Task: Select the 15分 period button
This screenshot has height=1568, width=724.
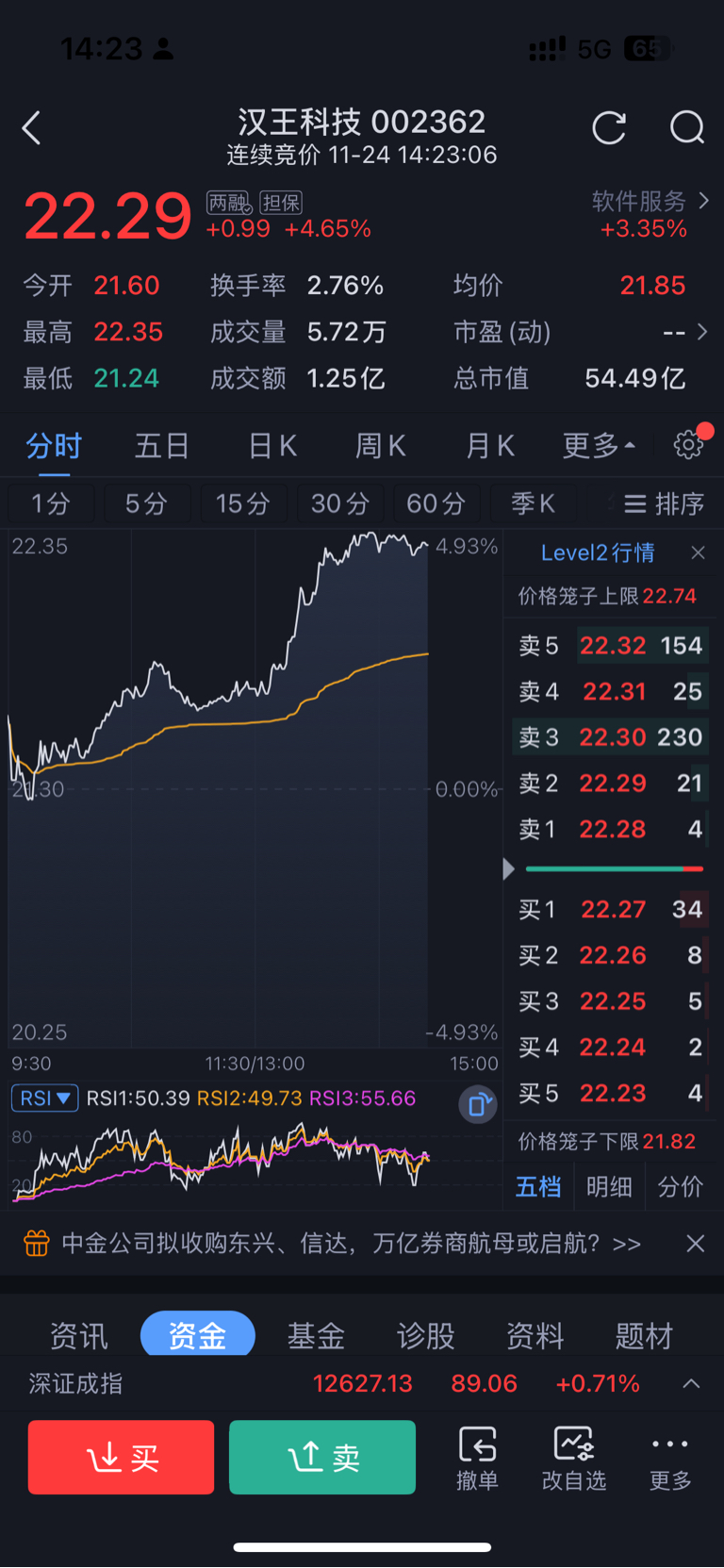Action: (x=243, y=504)
